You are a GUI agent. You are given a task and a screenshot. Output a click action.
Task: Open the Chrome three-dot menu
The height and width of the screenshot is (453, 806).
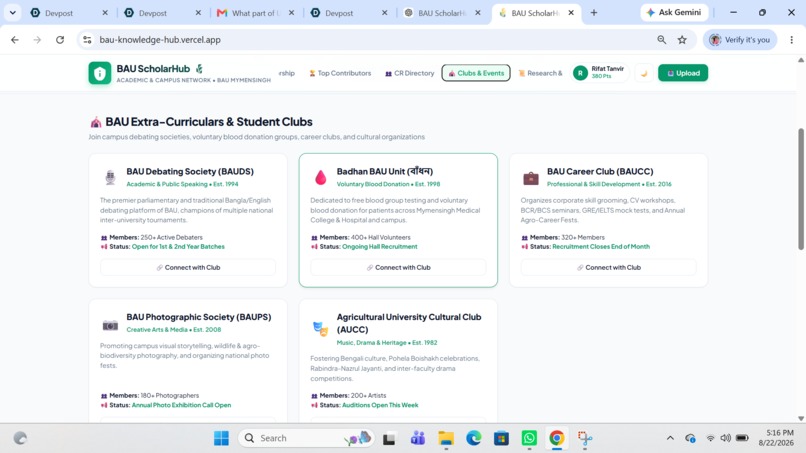pos(792,40)
